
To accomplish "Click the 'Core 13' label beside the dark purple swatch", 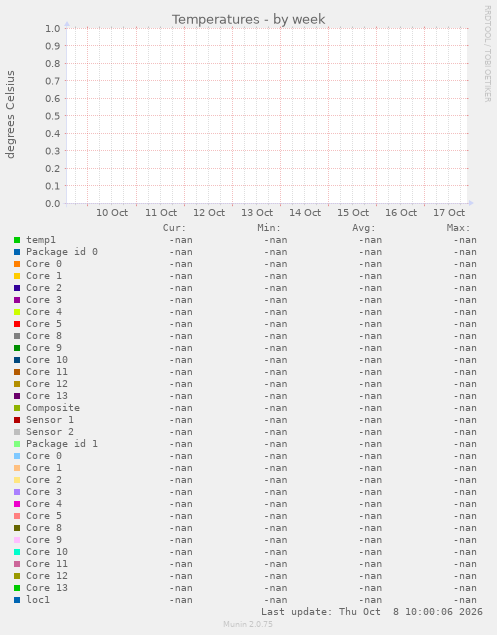I will (47, 396).
